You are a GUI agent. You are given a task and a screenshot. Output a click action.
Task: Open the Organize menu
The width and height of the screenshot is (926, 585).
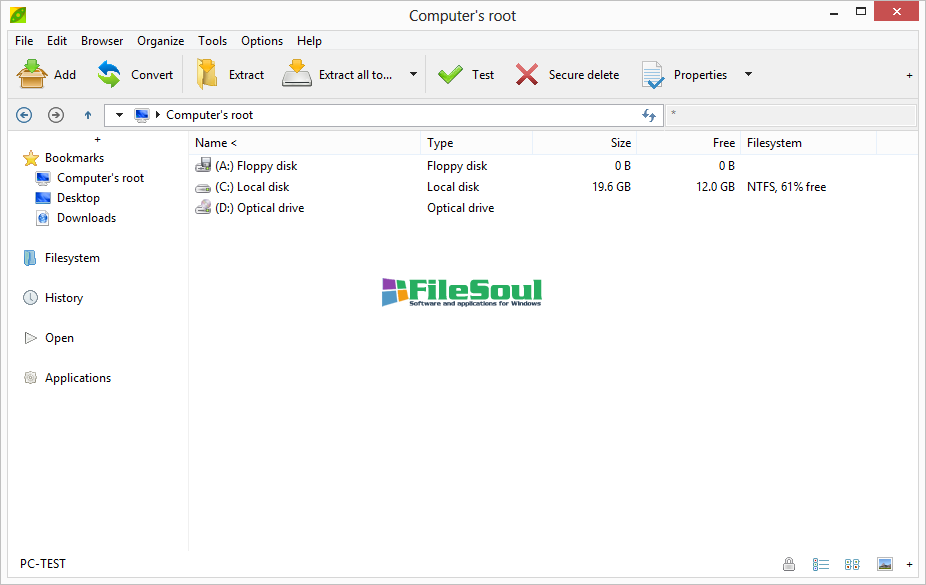coord(161,41)
